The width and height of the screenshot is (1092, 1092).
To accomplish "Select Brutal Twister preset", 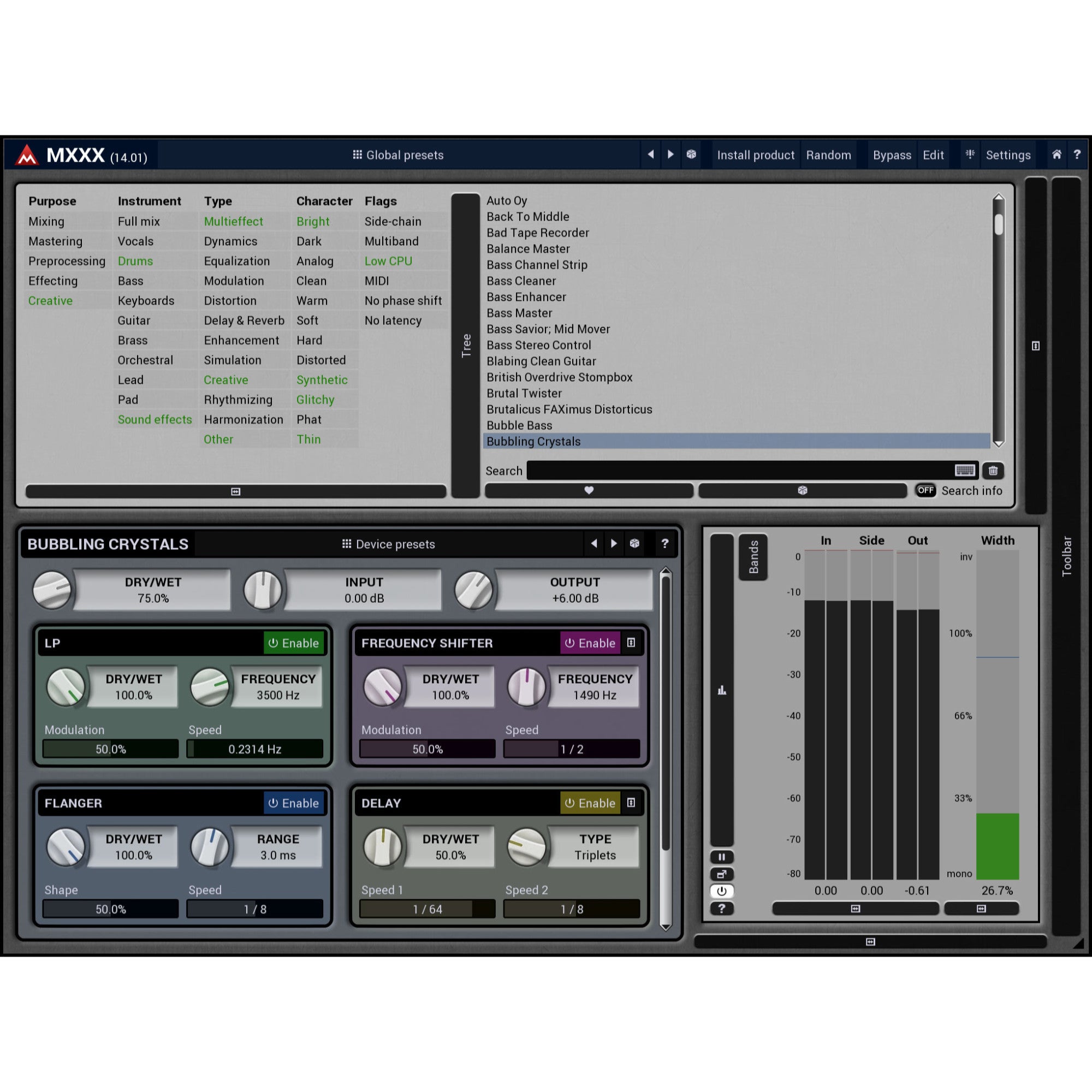I will tap(737, 393).
